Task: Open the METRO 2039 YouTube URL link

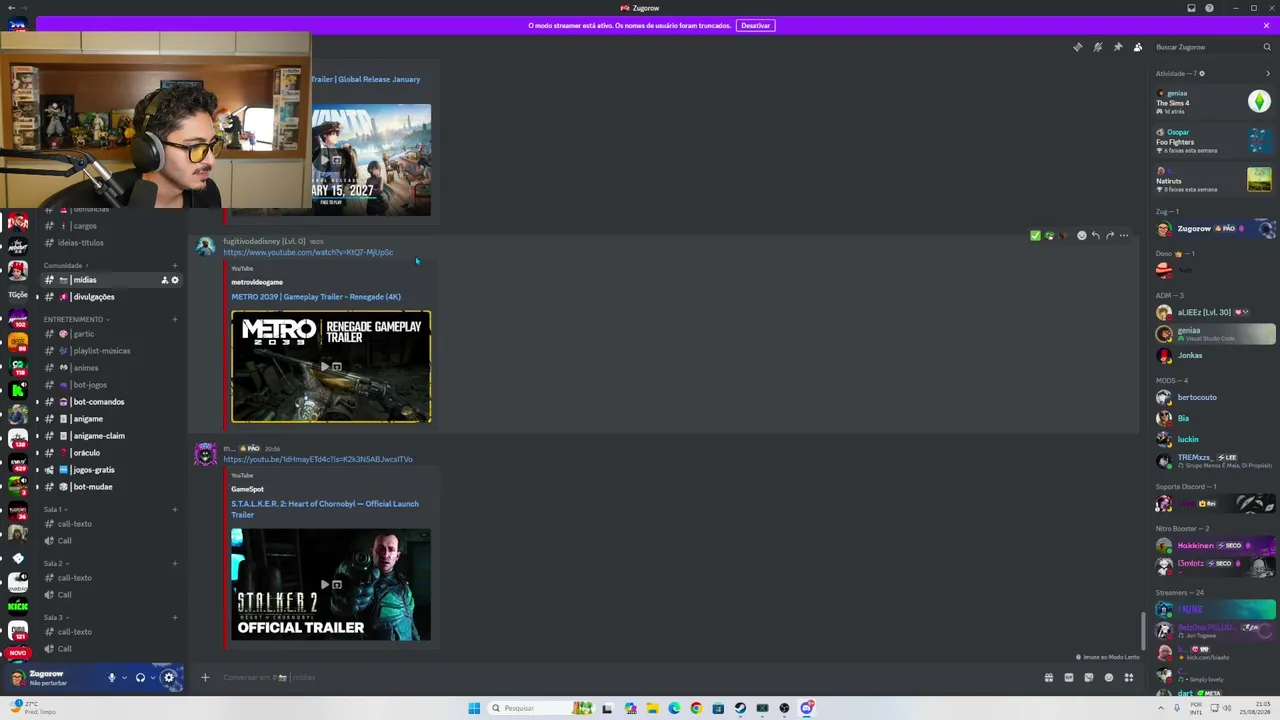Action: [x=308, y=253]
